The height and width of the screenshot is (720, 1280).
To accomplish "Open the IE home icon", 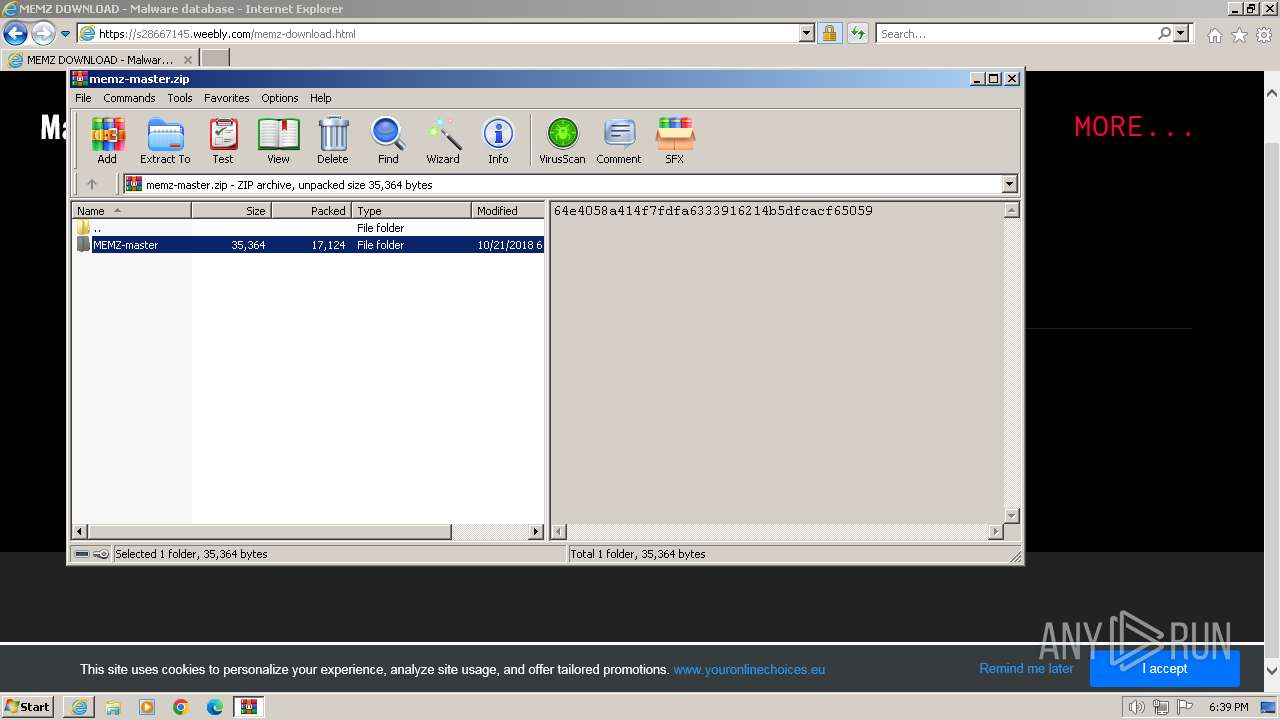I will [x=1214, y=35].
